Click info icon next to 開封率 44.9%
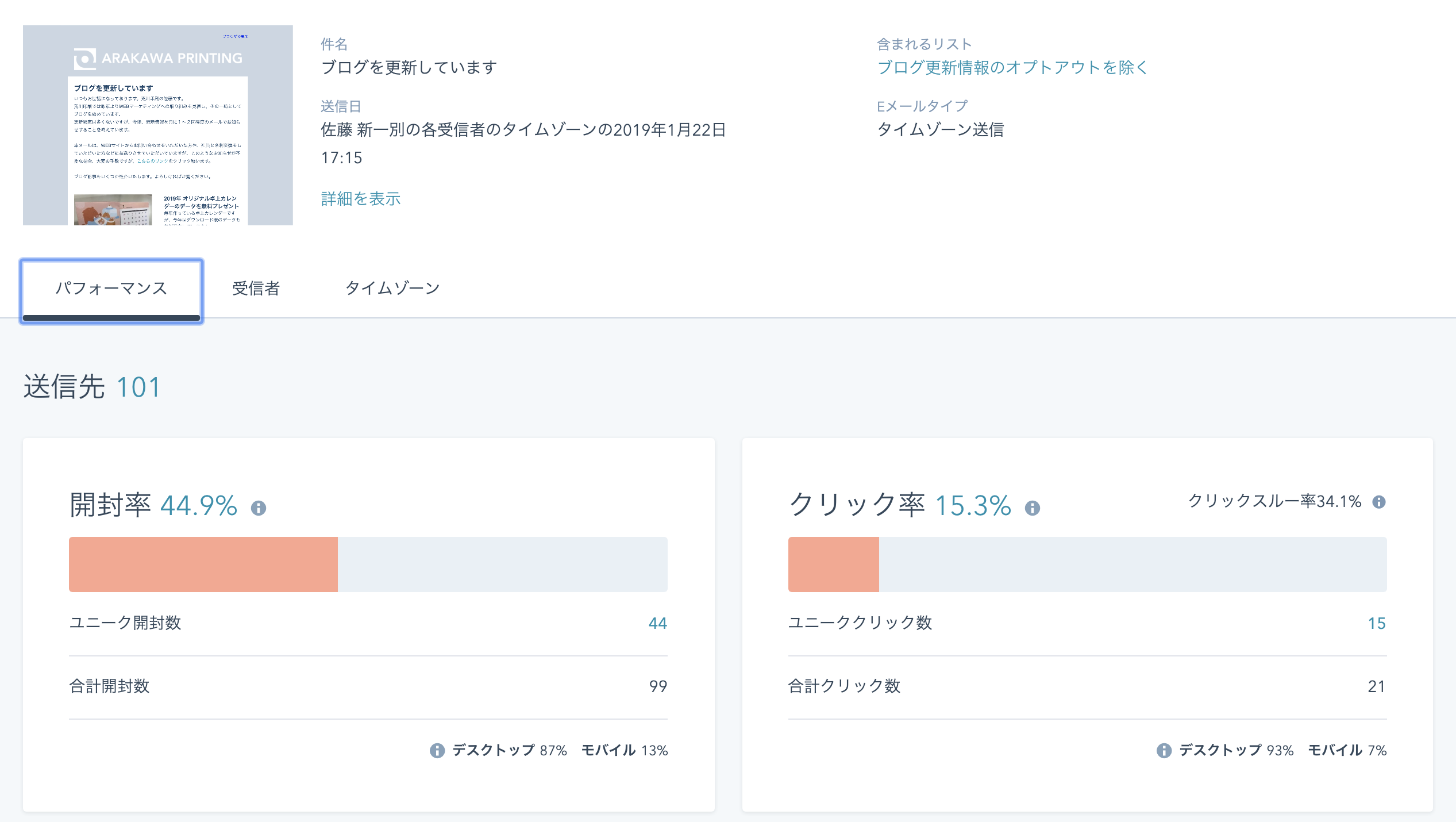 [259, 508]
